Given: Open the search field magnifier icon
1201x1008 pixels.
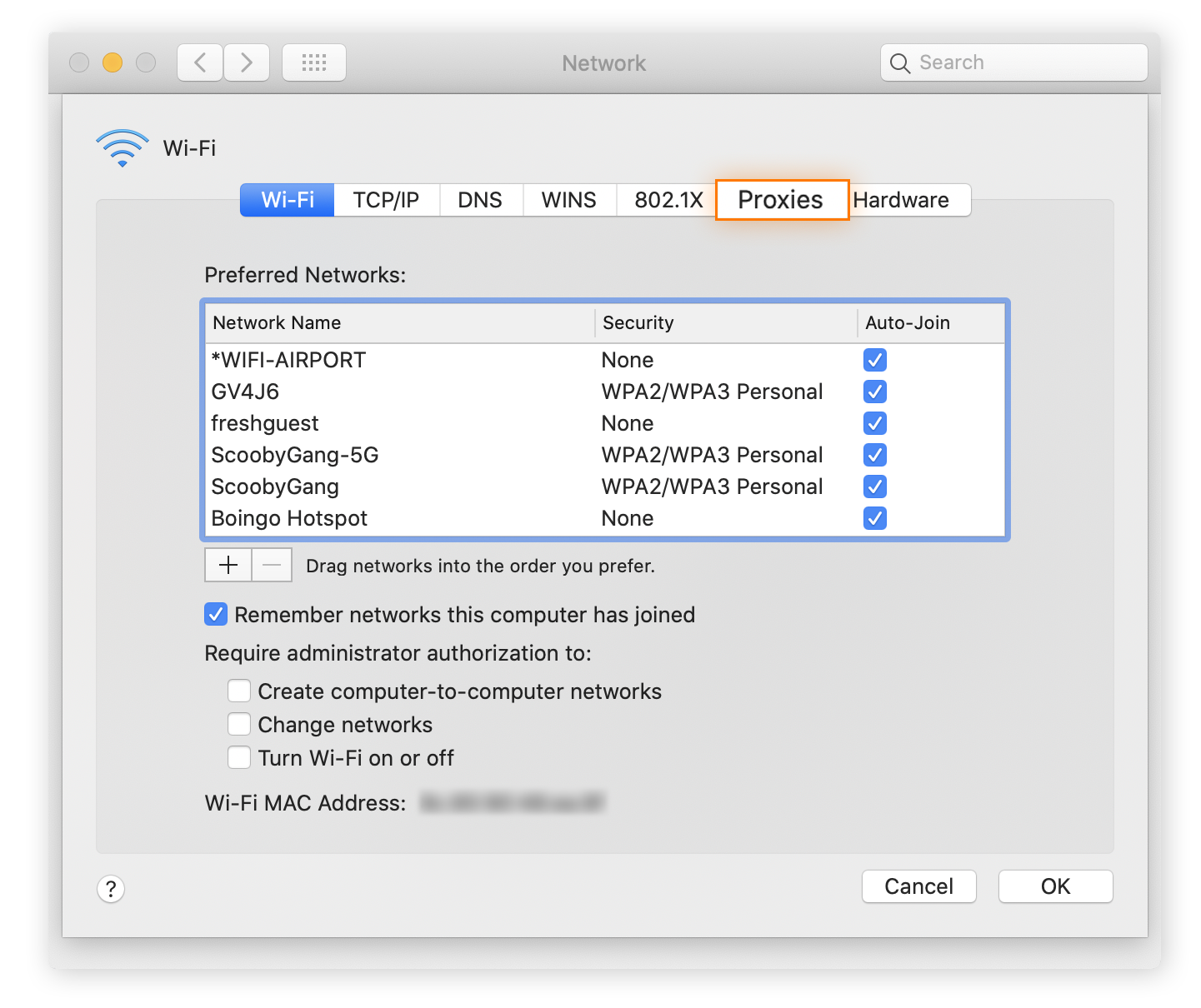Looking at the screenshot, I should [900, 62].
